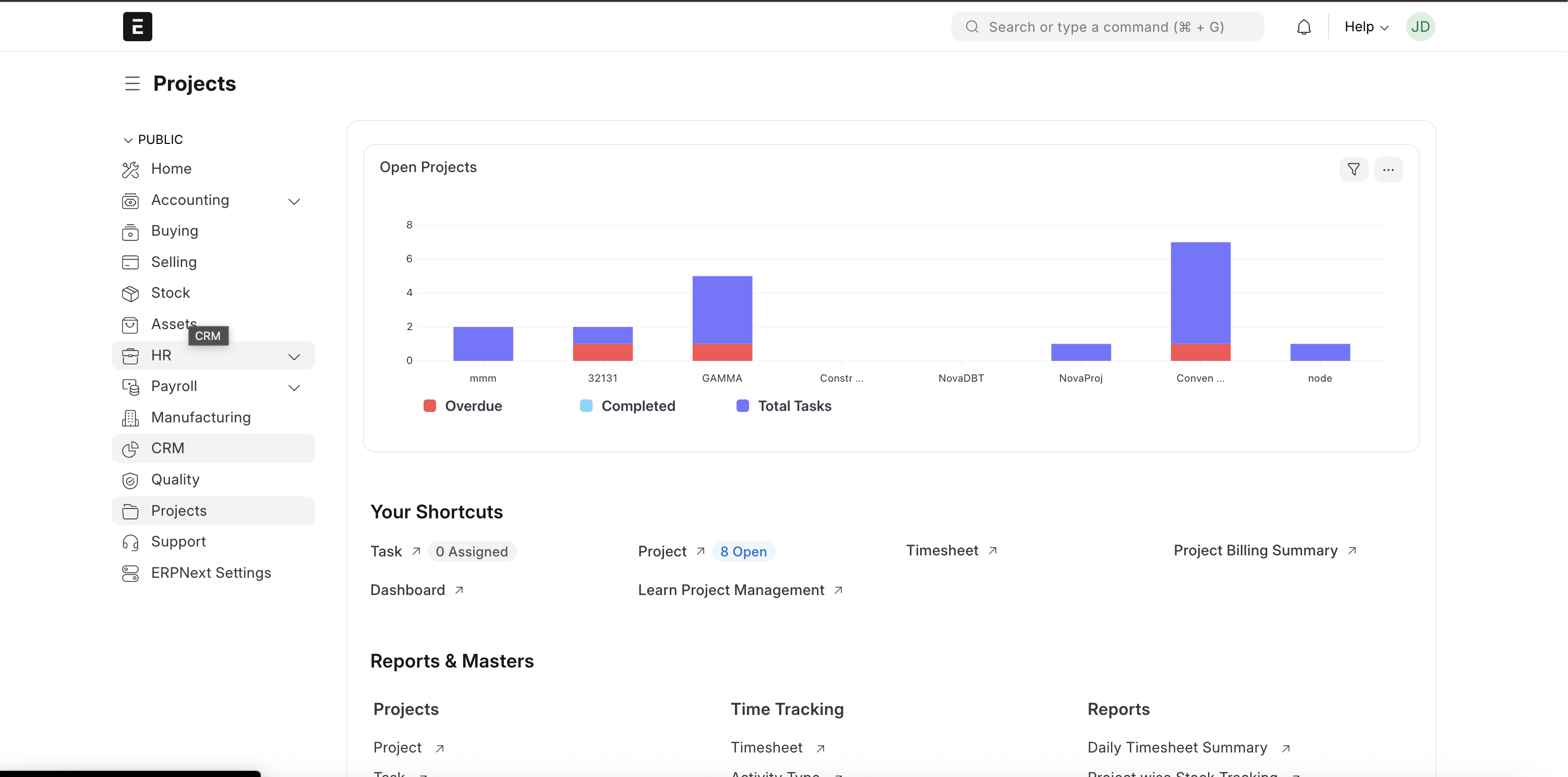Viewport: 1568px width, 777px height.
Task: Open the Manufacturing module icon
Action: [131, 417]
